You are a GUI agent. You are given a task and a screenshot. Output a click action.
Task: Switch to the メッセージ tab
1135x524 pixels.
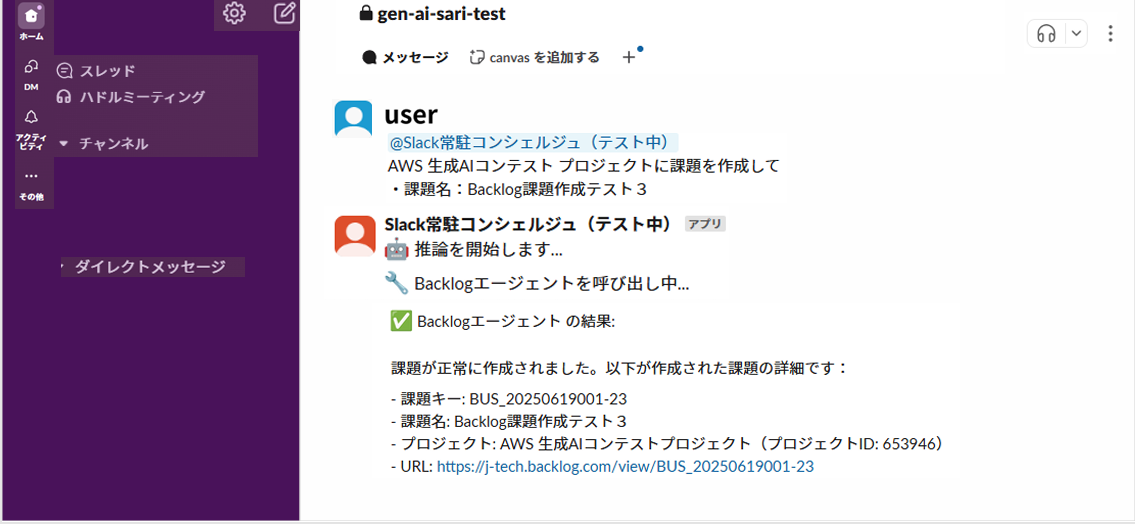pos(405,58)
